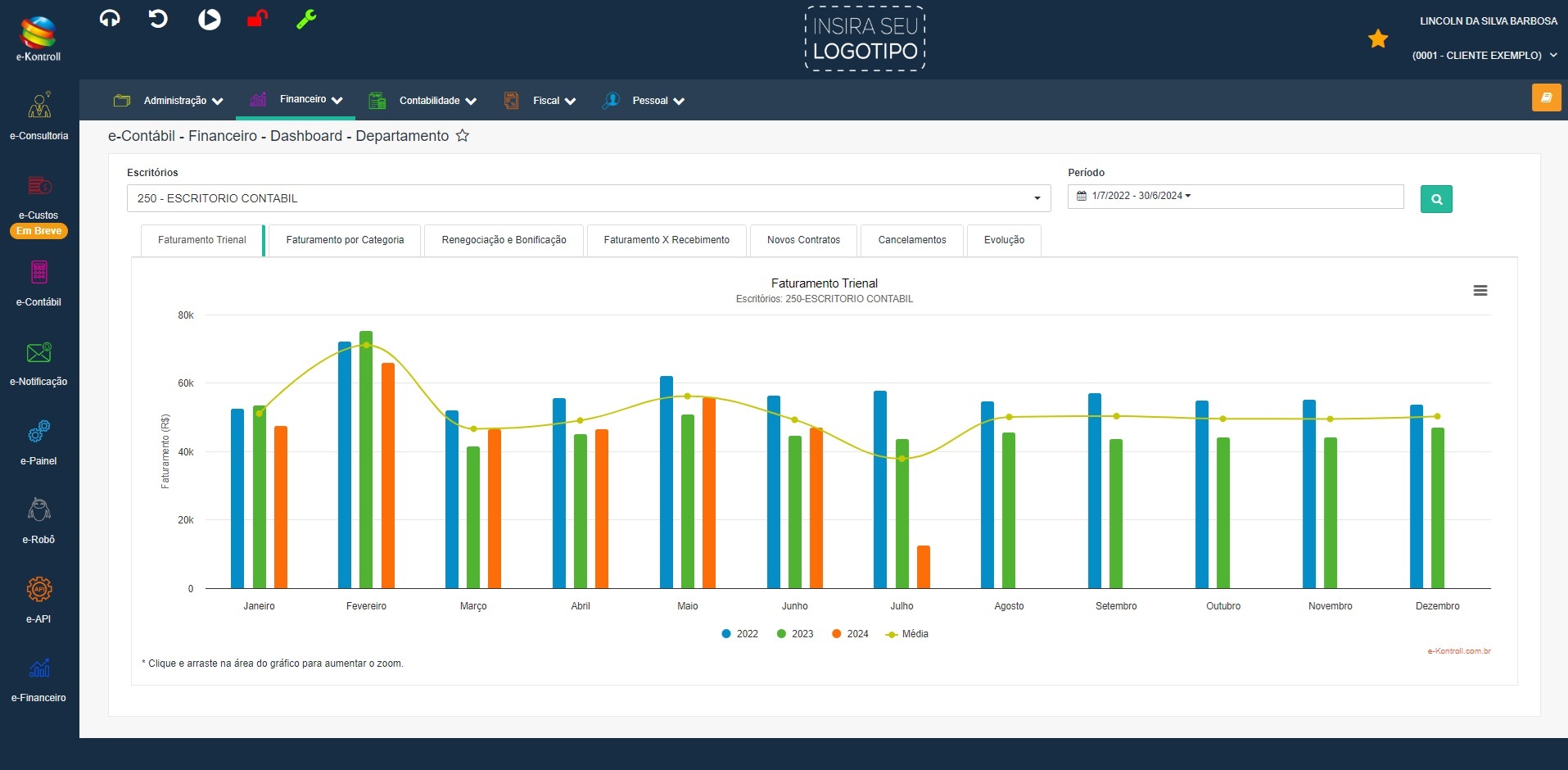Click the green wrench settings icon
Viewport: 1568px width, 770px height.
[306, 19]
